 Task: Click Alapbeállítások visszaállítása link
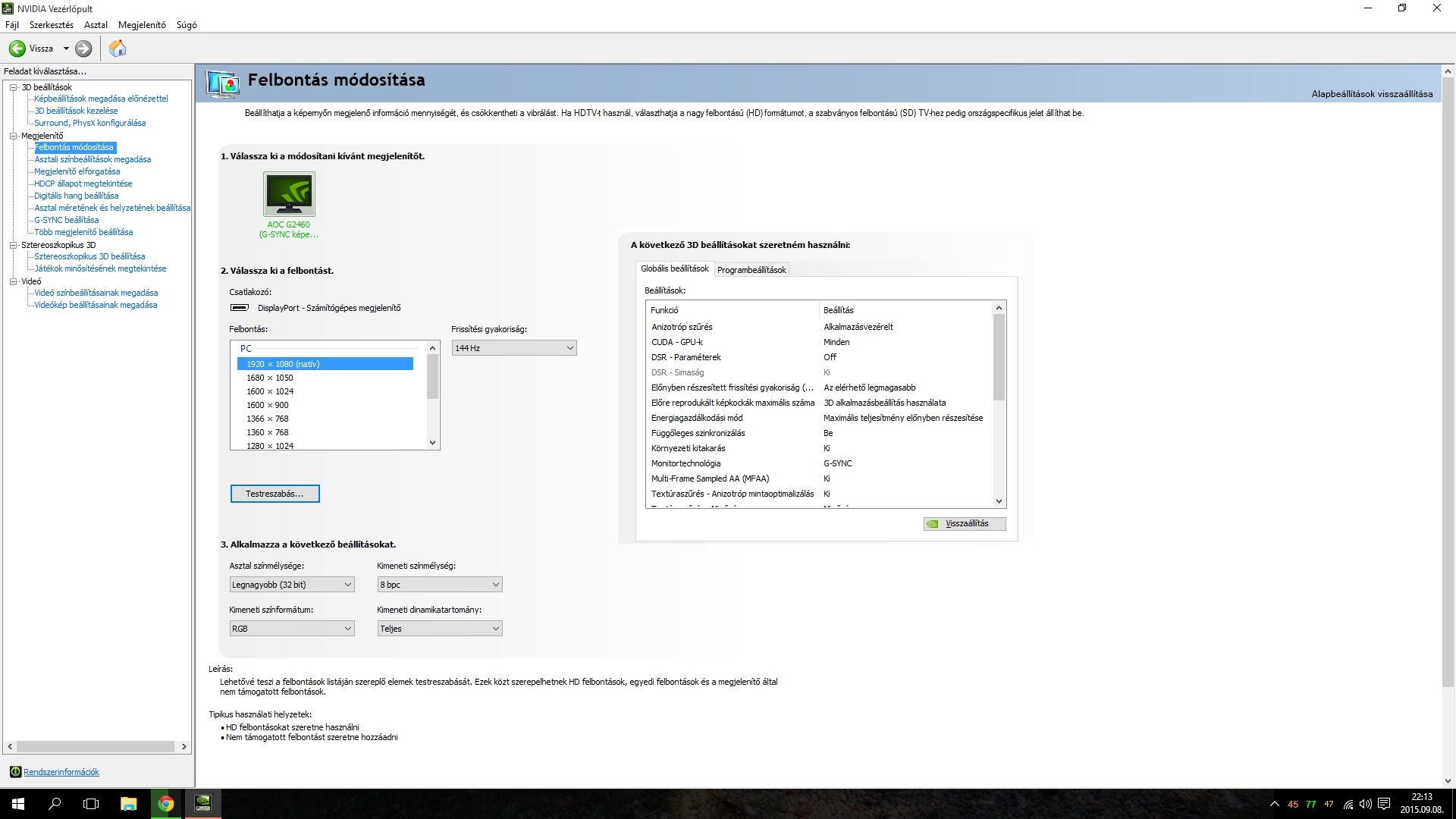[1372, 94]
